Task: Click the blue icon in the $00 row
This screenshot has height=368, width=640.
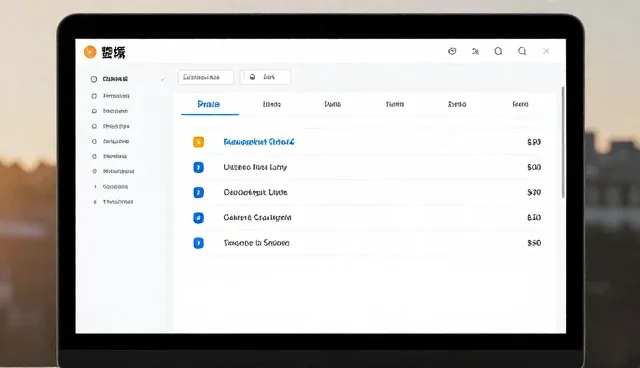Action: click(x=198, y=167)
